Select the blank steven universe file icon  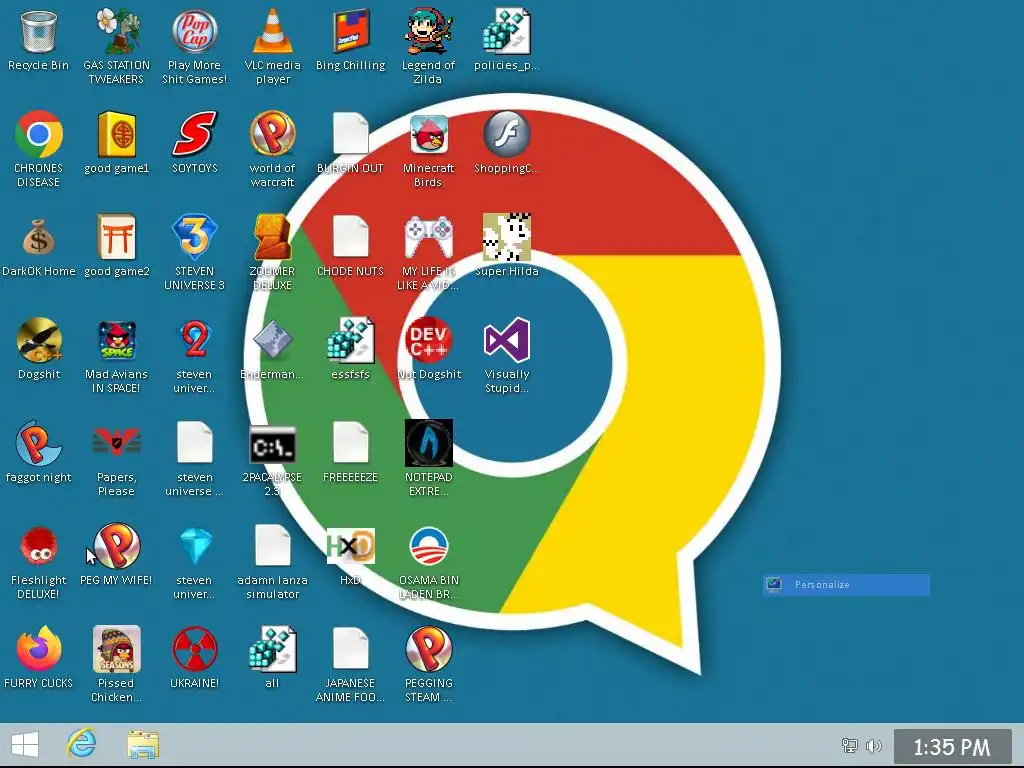195,443
